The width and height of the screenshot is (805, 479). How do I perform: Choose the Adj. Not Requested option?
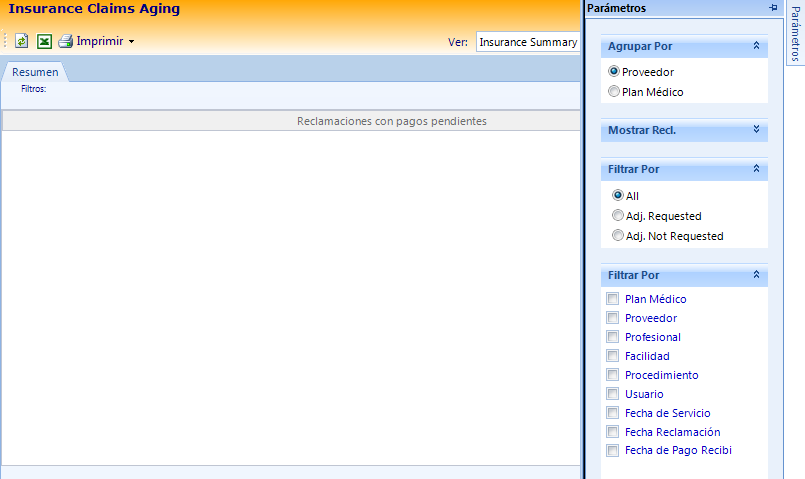[x=618, y=236]
